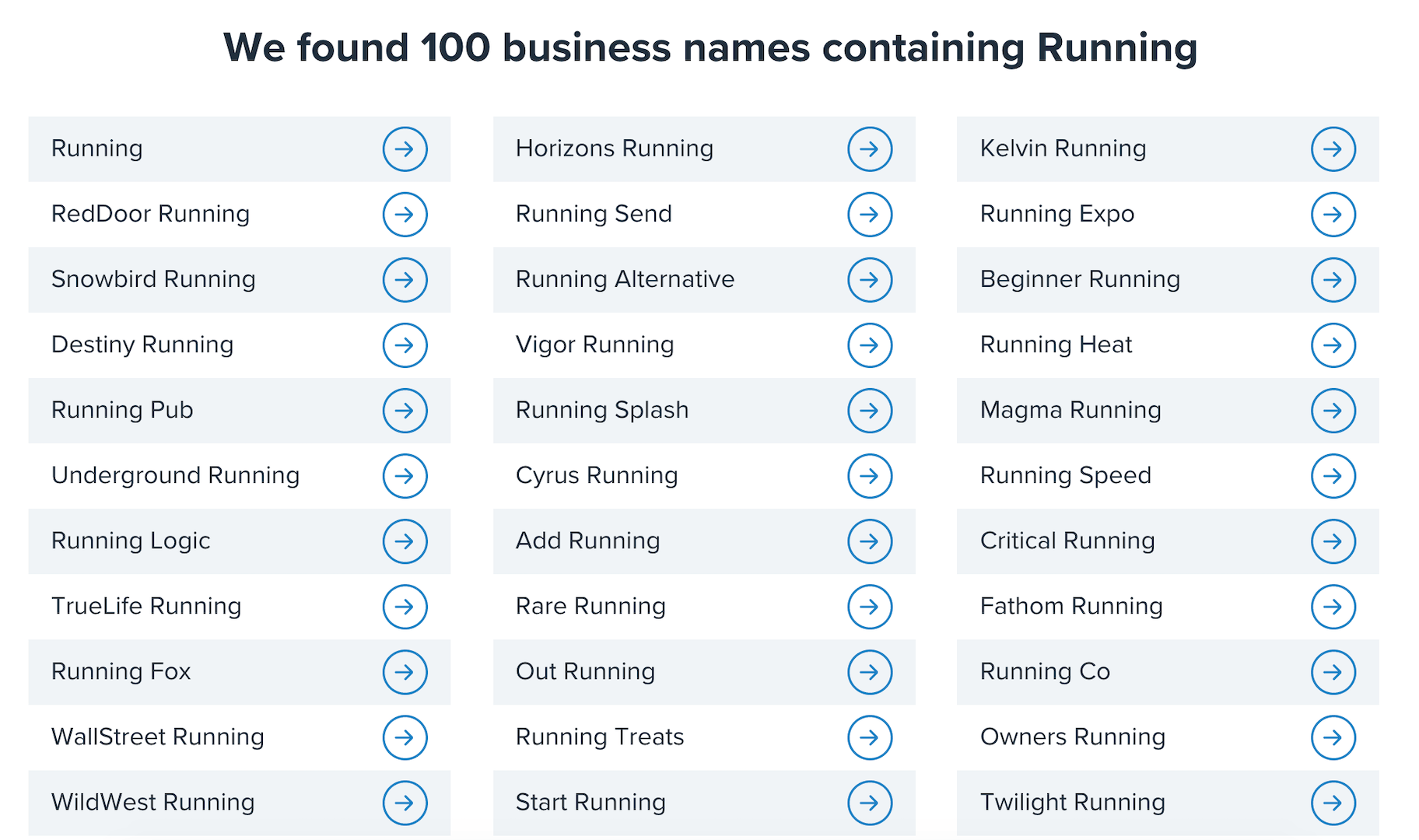Select the Snowbird Running name
Image resolution: width=1419 pixels, height=840 pixels.
[x=153, y=279]
